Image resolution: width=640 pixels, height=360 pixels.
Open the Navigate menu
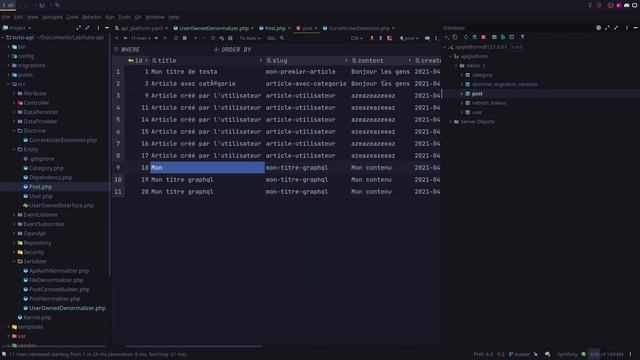[52, 17]
